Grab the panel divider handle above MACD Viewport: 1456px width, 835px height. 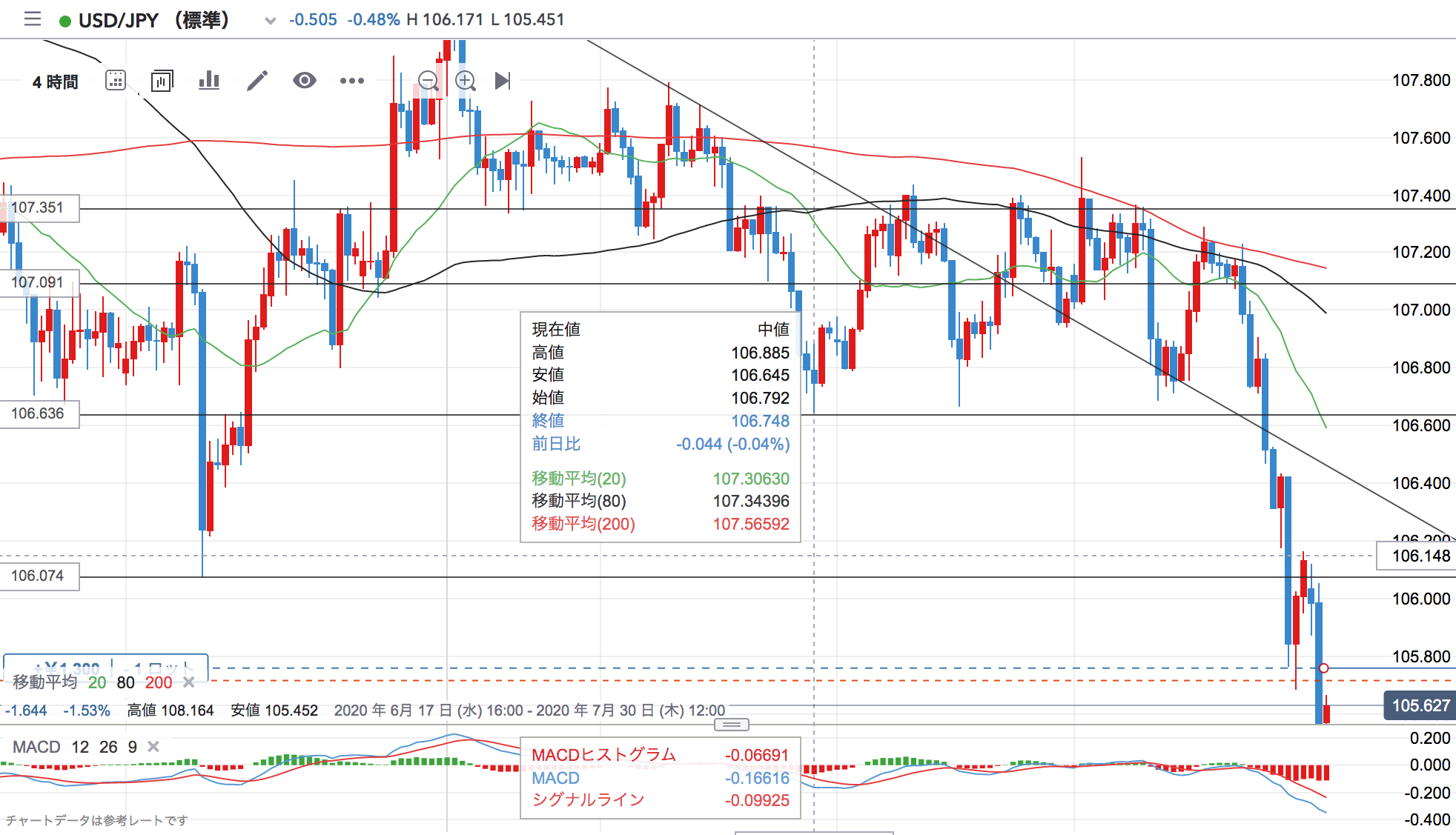[731, 725]
